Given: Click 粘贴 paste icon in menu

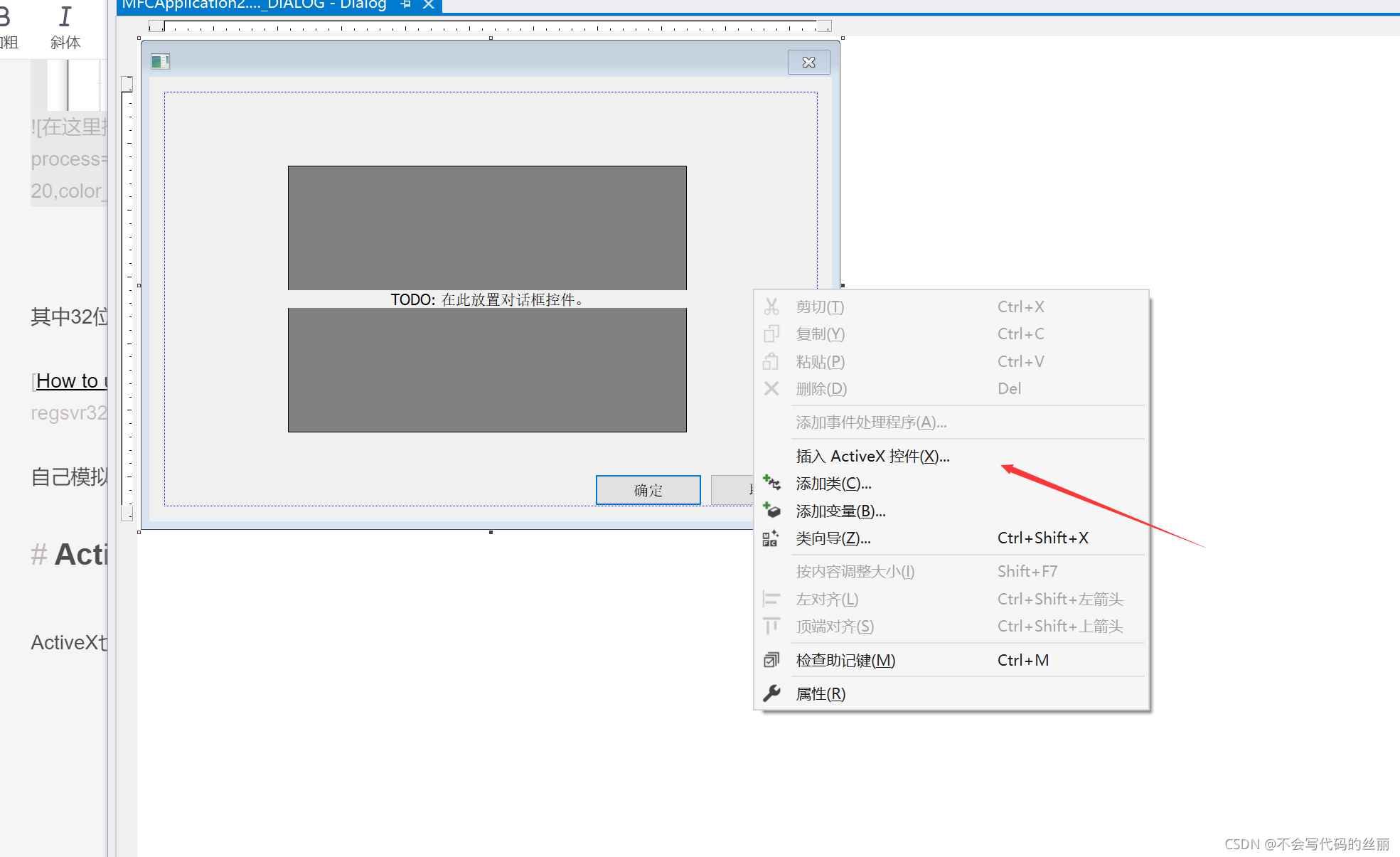Looking at the screenshot, I should point(771,360).
